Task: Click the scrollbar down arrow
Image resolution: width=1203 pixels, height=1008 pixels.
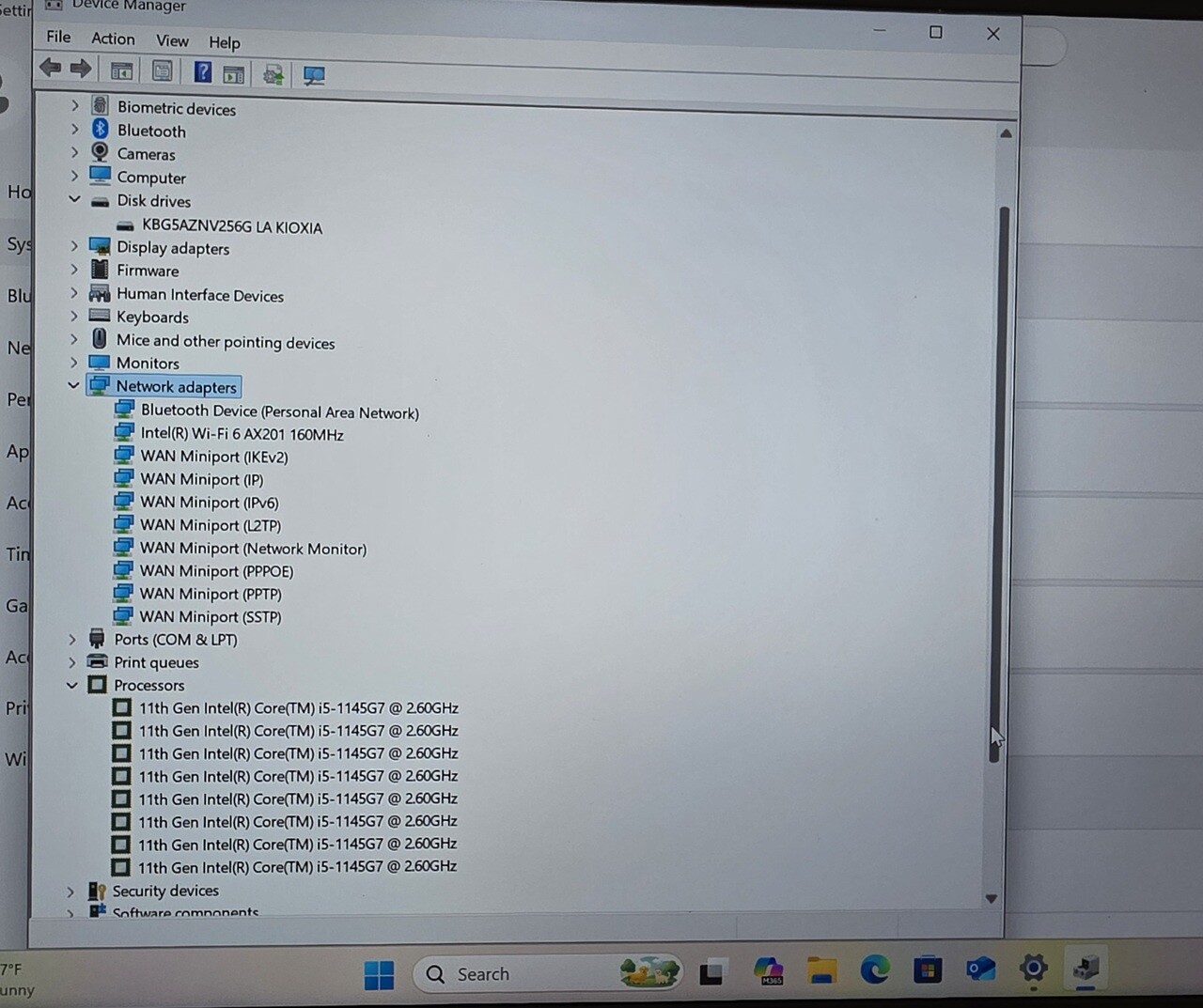Action: 991,899
